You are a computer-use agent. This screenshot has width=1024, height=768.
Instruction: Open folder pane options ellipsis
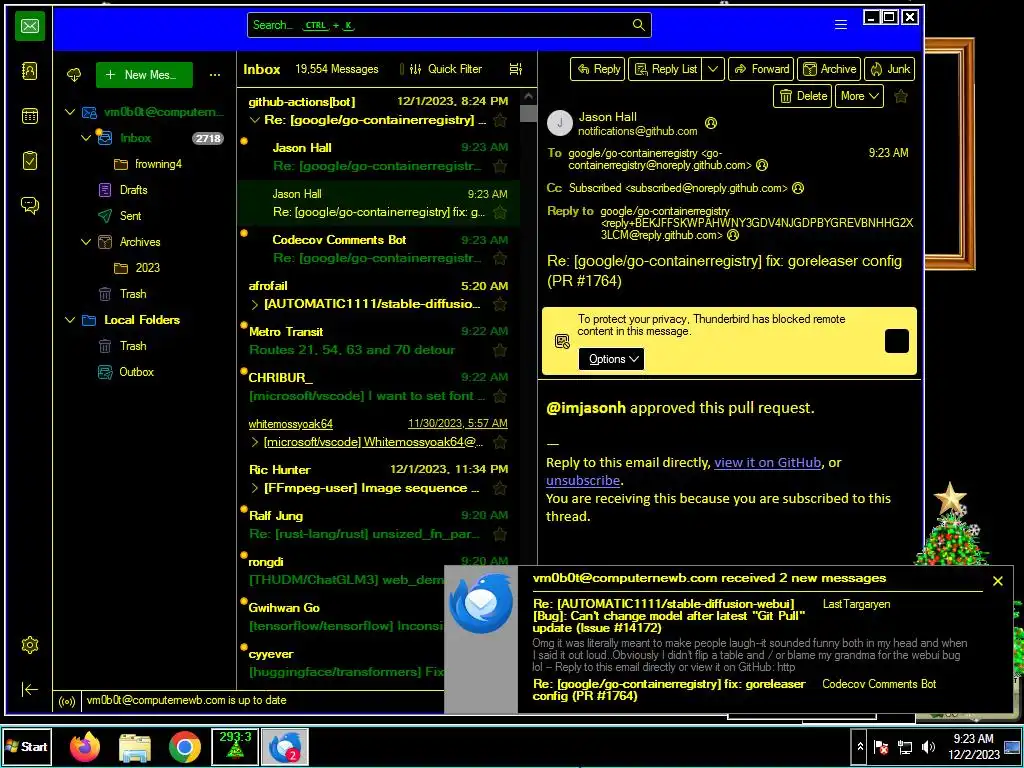(x=214, y=75)
